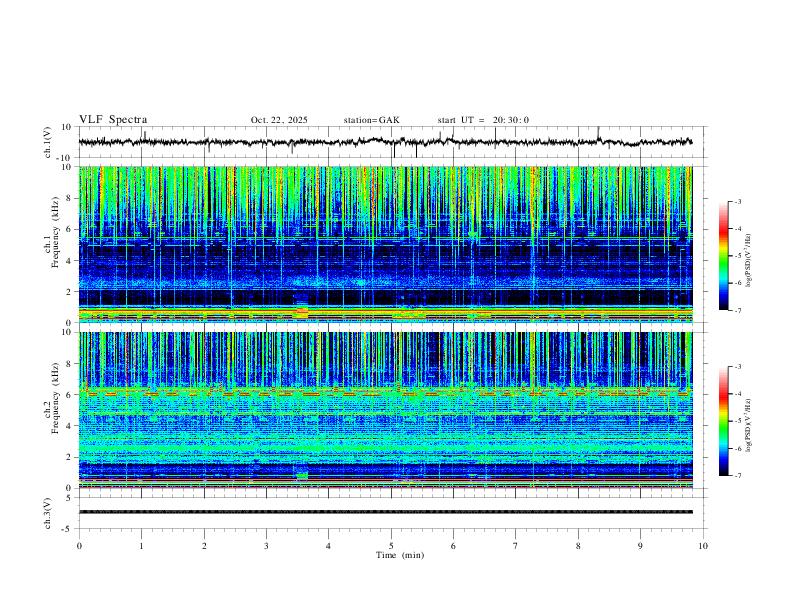This screenshot has height=612, width=792.
Task: Click the 'Time (min)' axis label
Action: click(x=400, y=555)
